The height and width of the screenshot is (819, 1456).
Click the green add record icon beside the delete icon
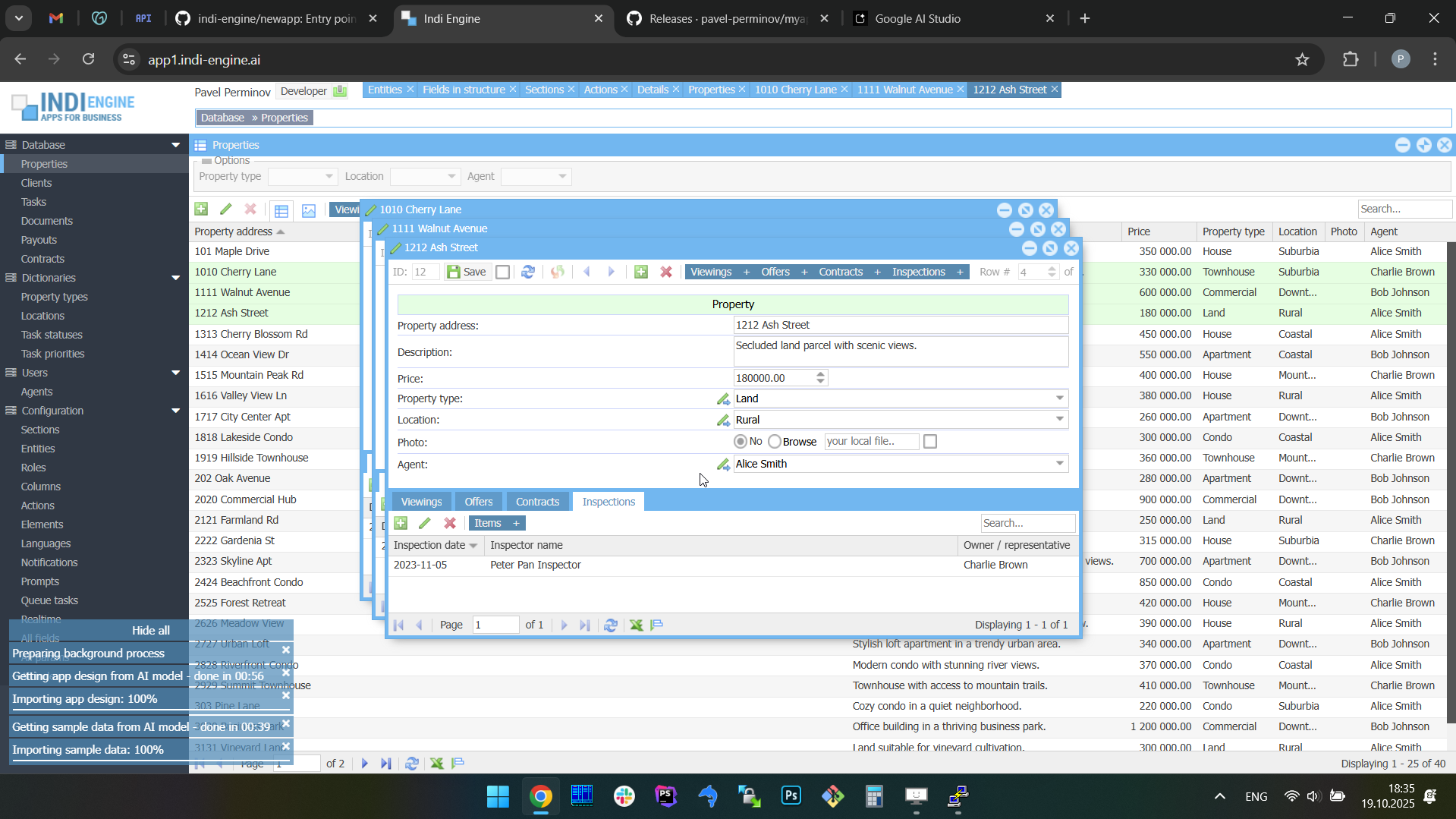pyautogui.click(x=641, y=272)
